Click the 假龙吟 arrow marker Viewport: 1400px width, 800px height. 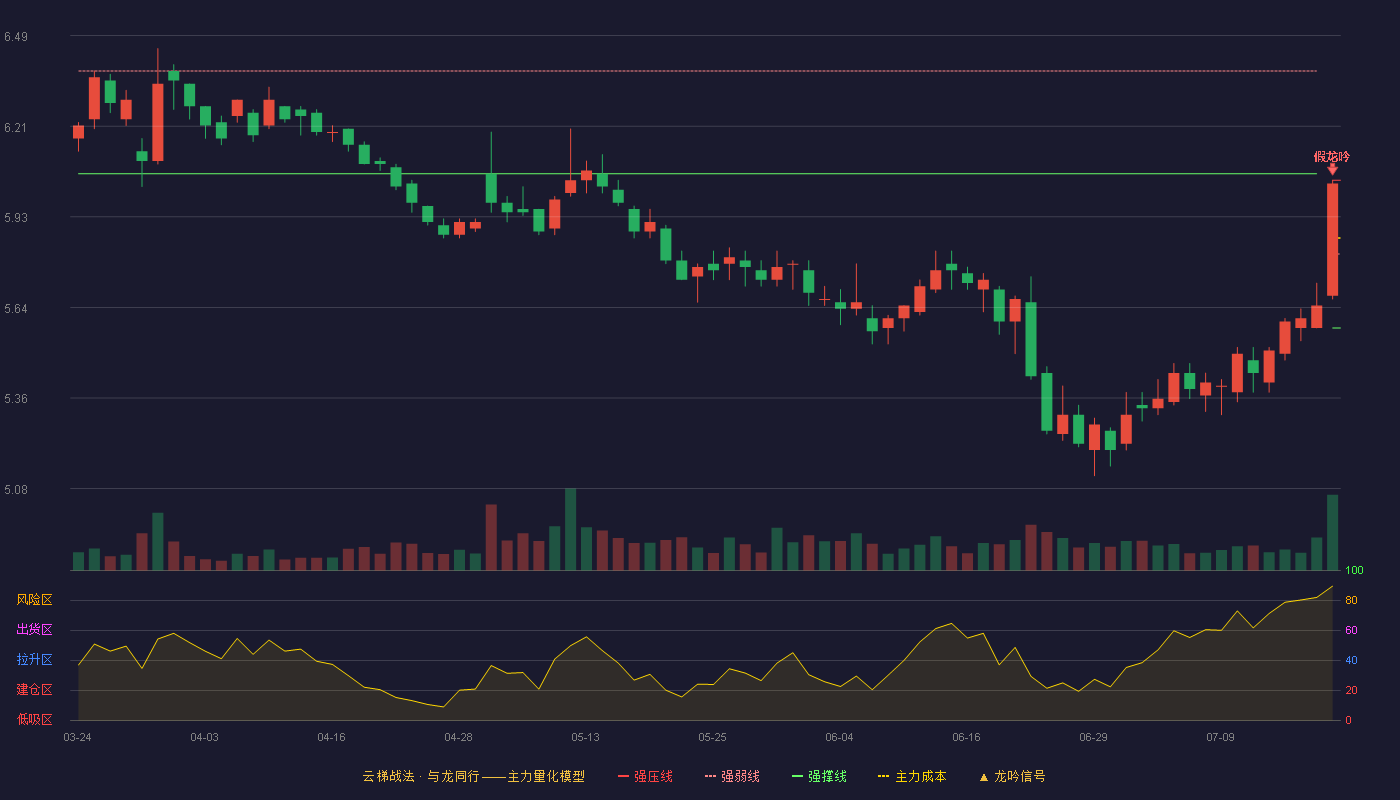click(1332, 170)
